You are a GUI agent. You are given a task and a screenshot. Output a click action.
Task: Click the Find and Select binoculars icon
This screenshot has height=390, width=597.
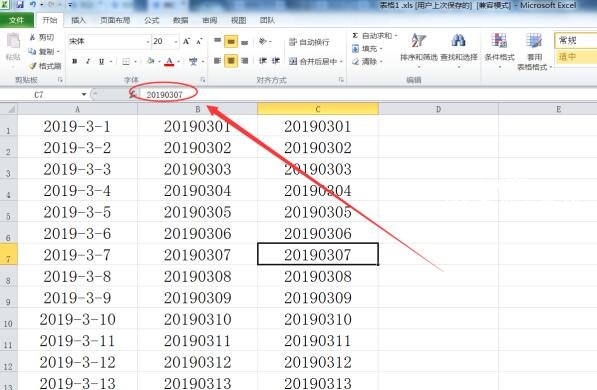click(x=458, y=40)
